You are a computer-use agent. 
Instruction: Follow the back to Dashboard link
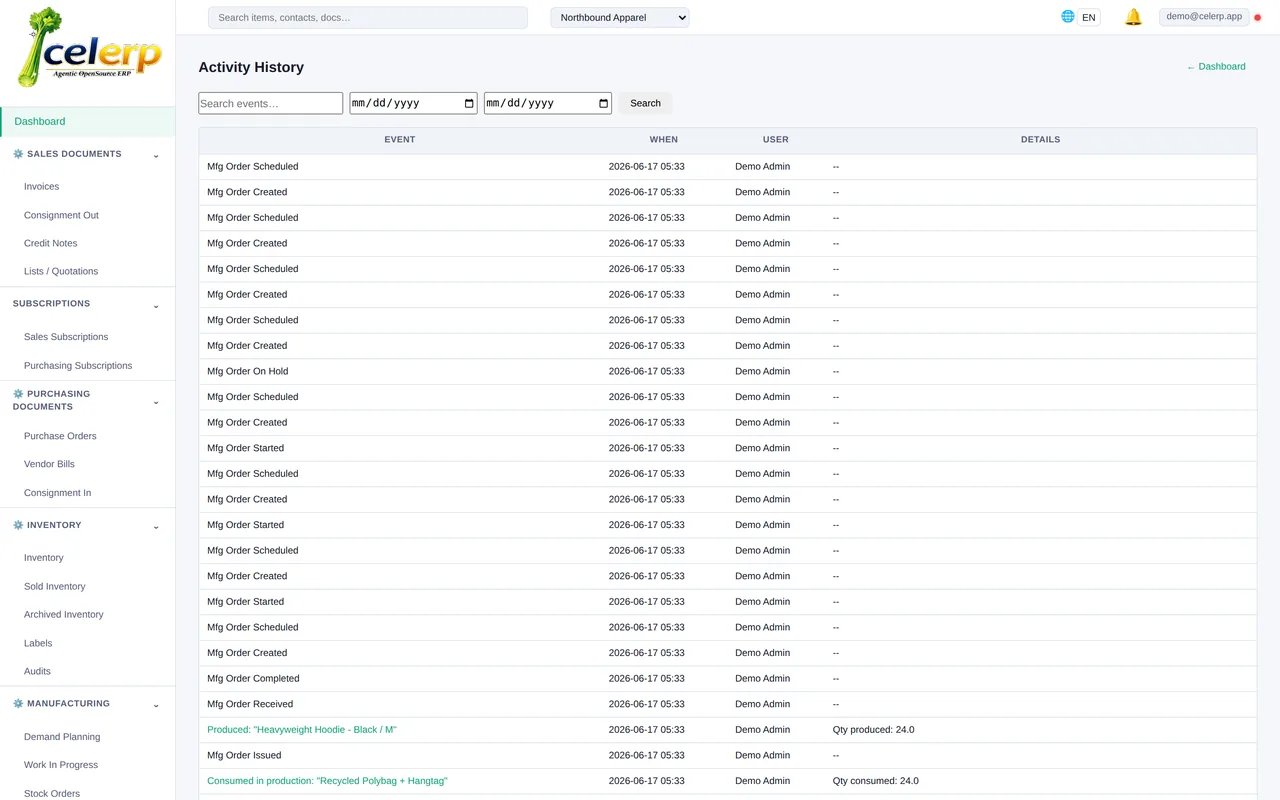coord(1216,66)
